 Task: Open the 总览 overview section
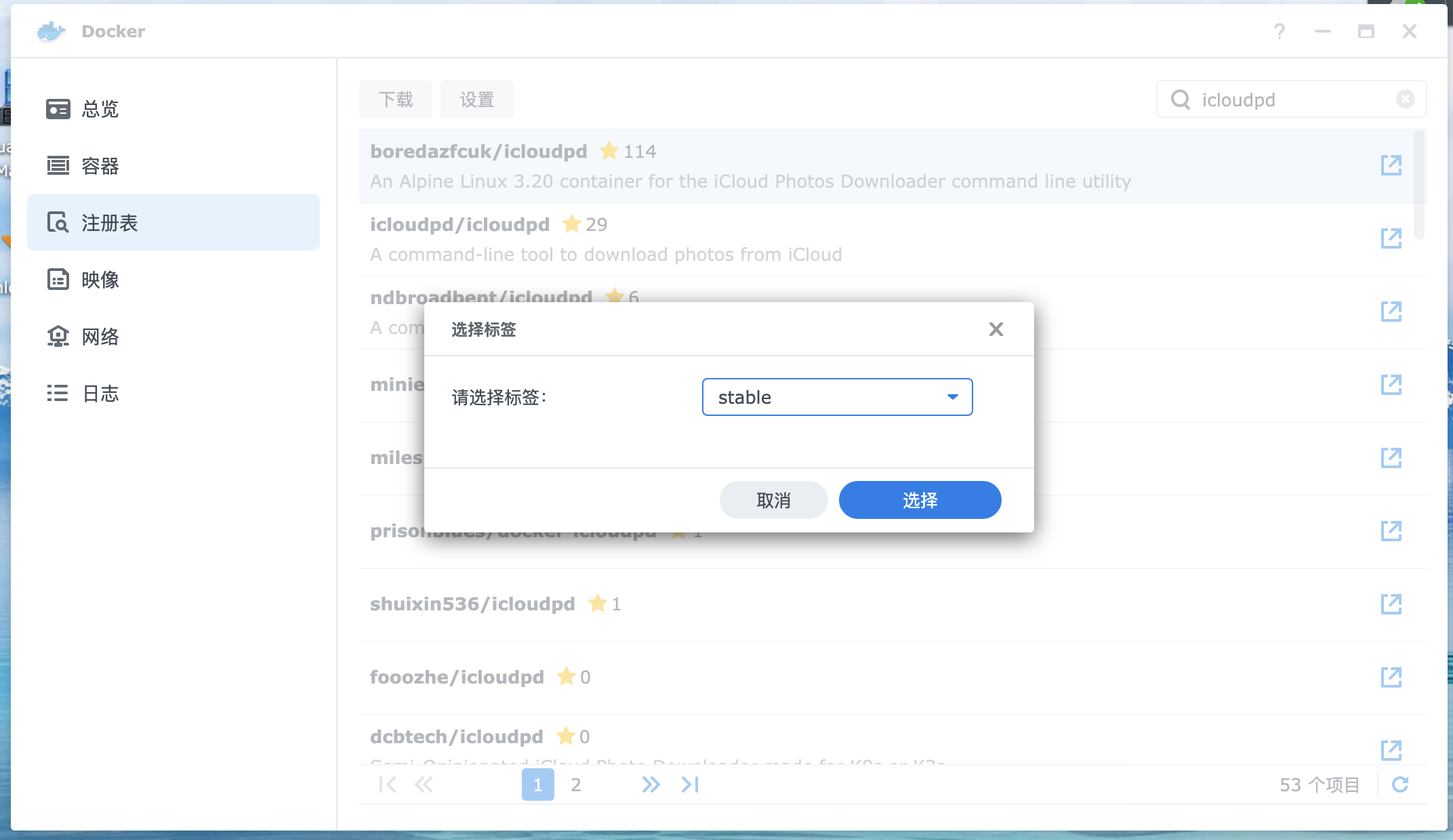173,108
